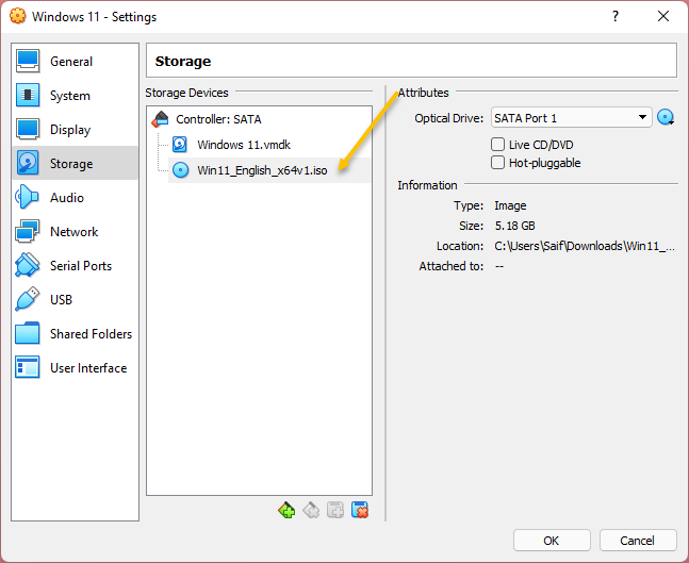Screen dimensions: 689x563
Task: Click the Audio speaker icon in sidebar
Action: pos(26,197)
